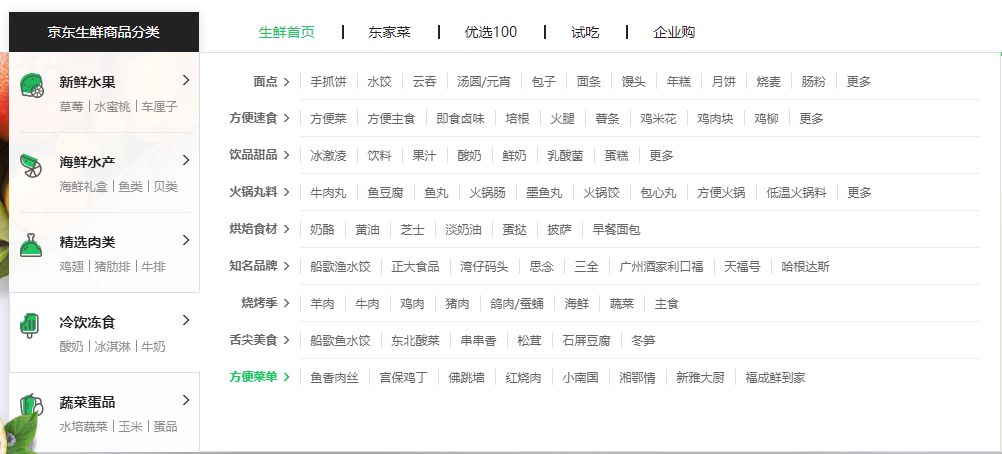
Task: Click 冰淇淋 under 冷饮冻食
Action: click(112, 347)
